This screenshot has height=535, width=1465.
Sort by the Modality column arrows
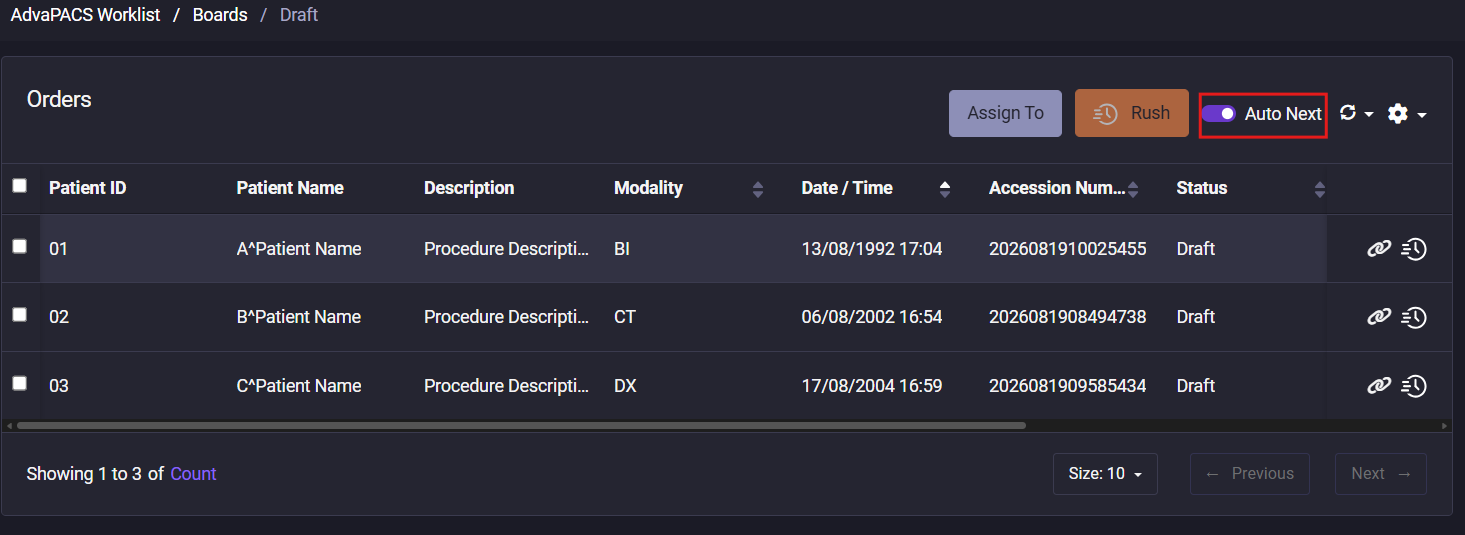[758, 188]
